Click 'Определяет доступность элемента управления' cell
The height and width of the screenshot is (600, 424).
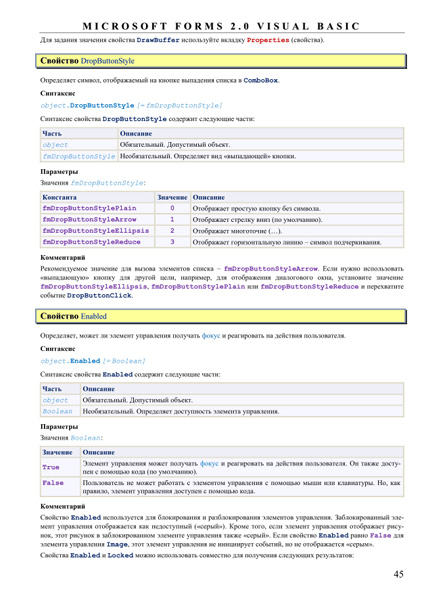[x=243, y=411]
